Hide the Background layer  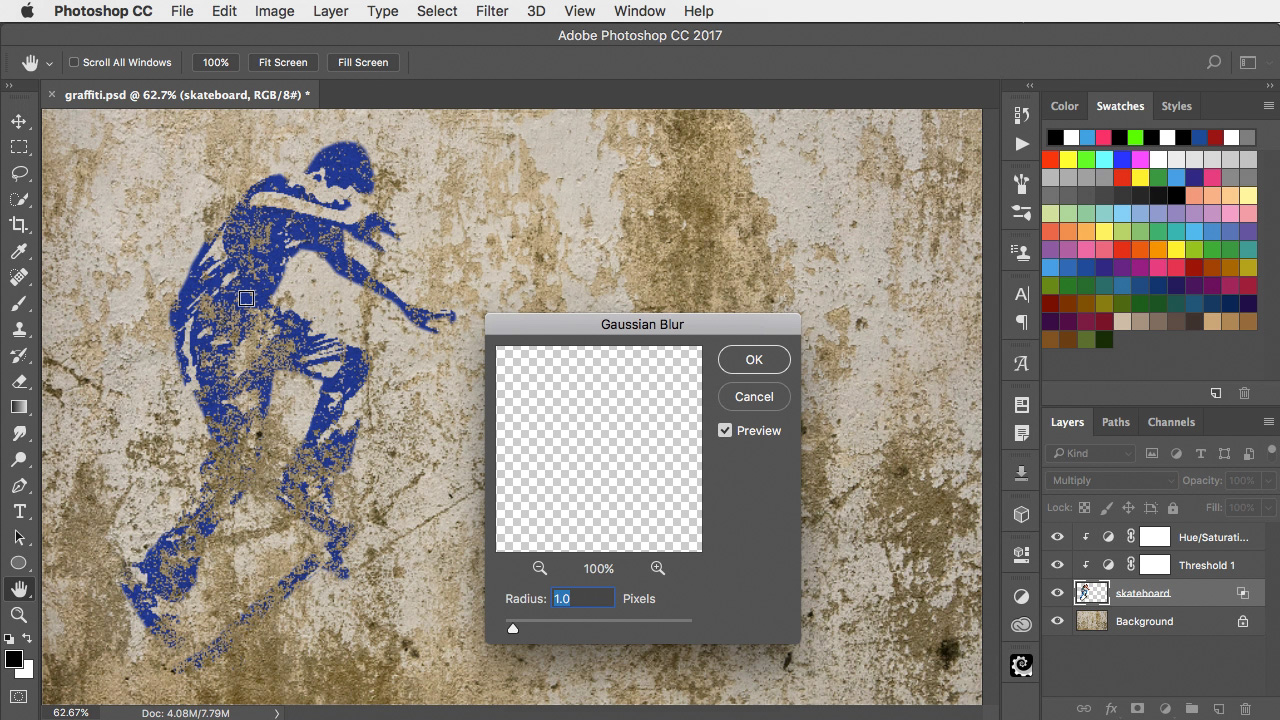pyautogui.click(x=1057, y=621)
